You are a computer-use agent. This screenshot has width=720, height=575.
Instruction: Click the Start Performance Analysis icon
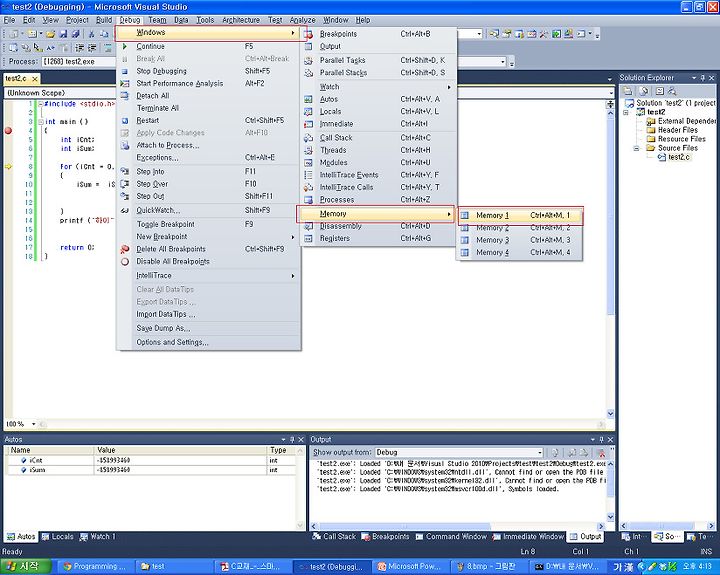click(x=124, y=84)
